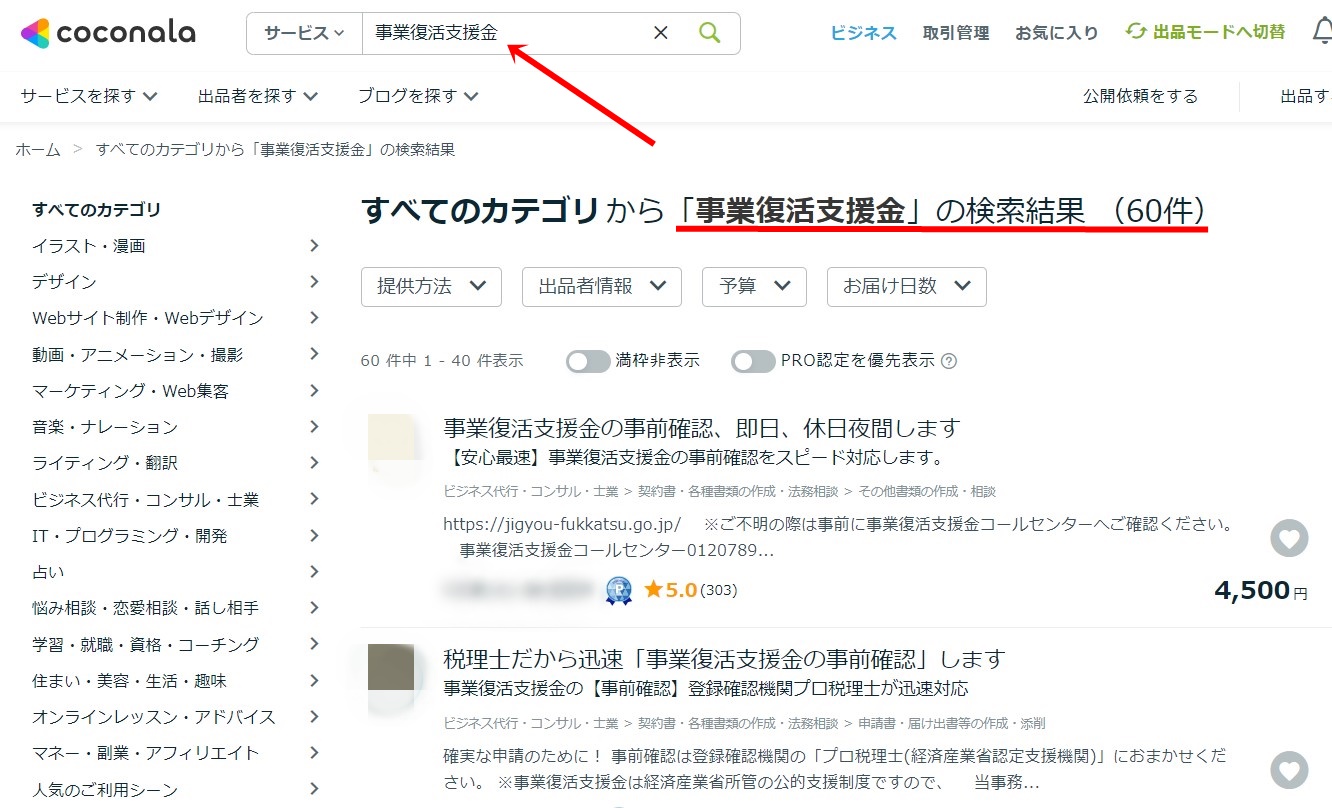Select 人気のご利用シーン category
The width and height of the screenshot is (1332, 808).
[105, 790]
